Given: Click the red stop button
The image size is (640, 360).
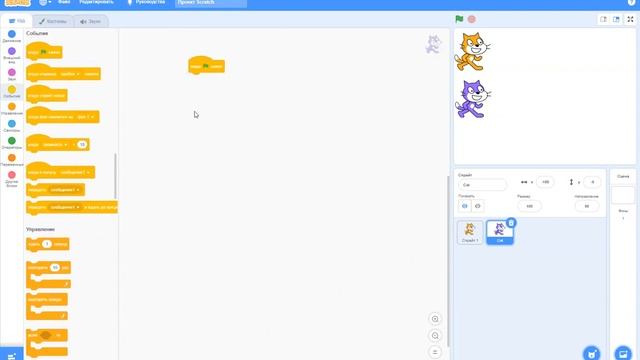Looking at the screenshot, I should pyautogui.click(x=471, y=19).
